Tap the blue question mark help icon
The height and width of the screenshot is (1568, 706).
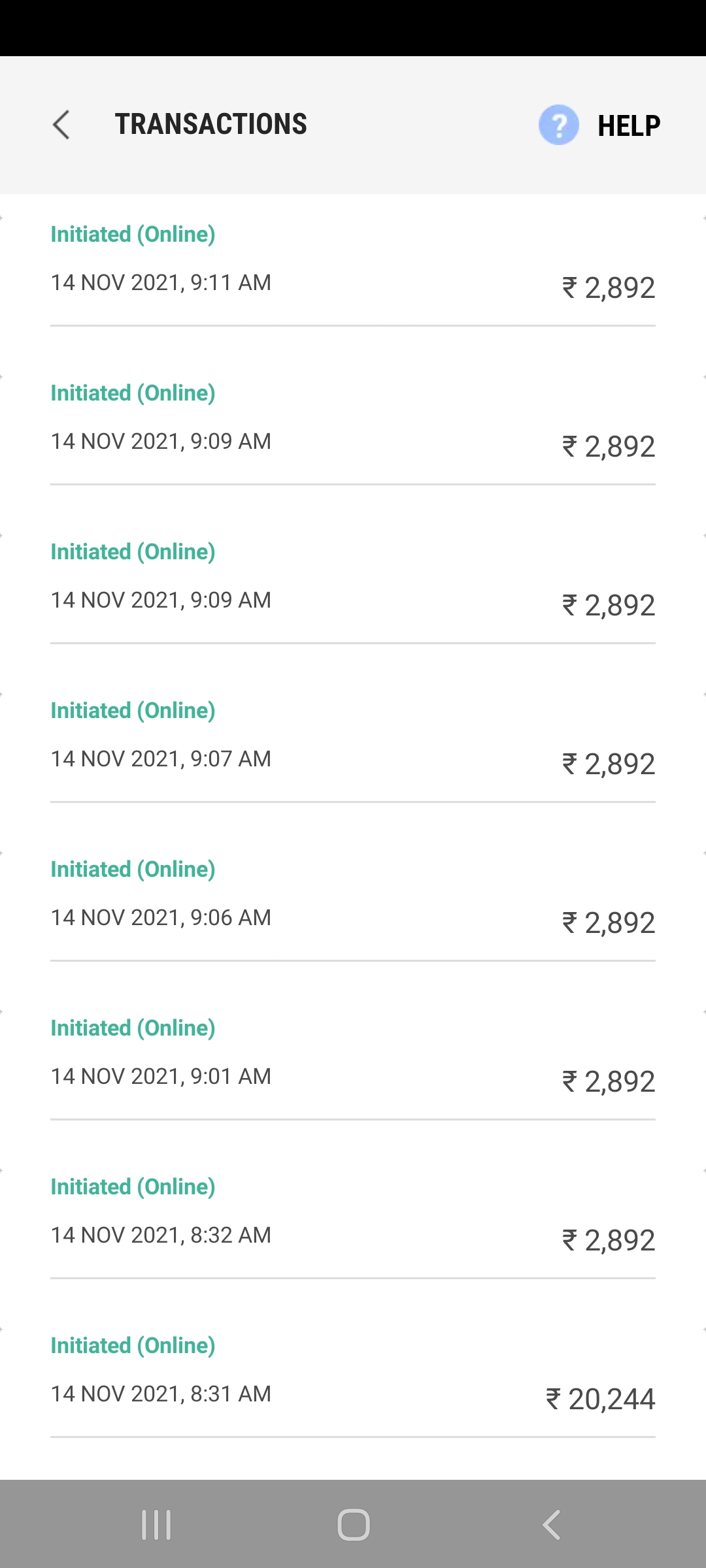[x=558, y=125]
